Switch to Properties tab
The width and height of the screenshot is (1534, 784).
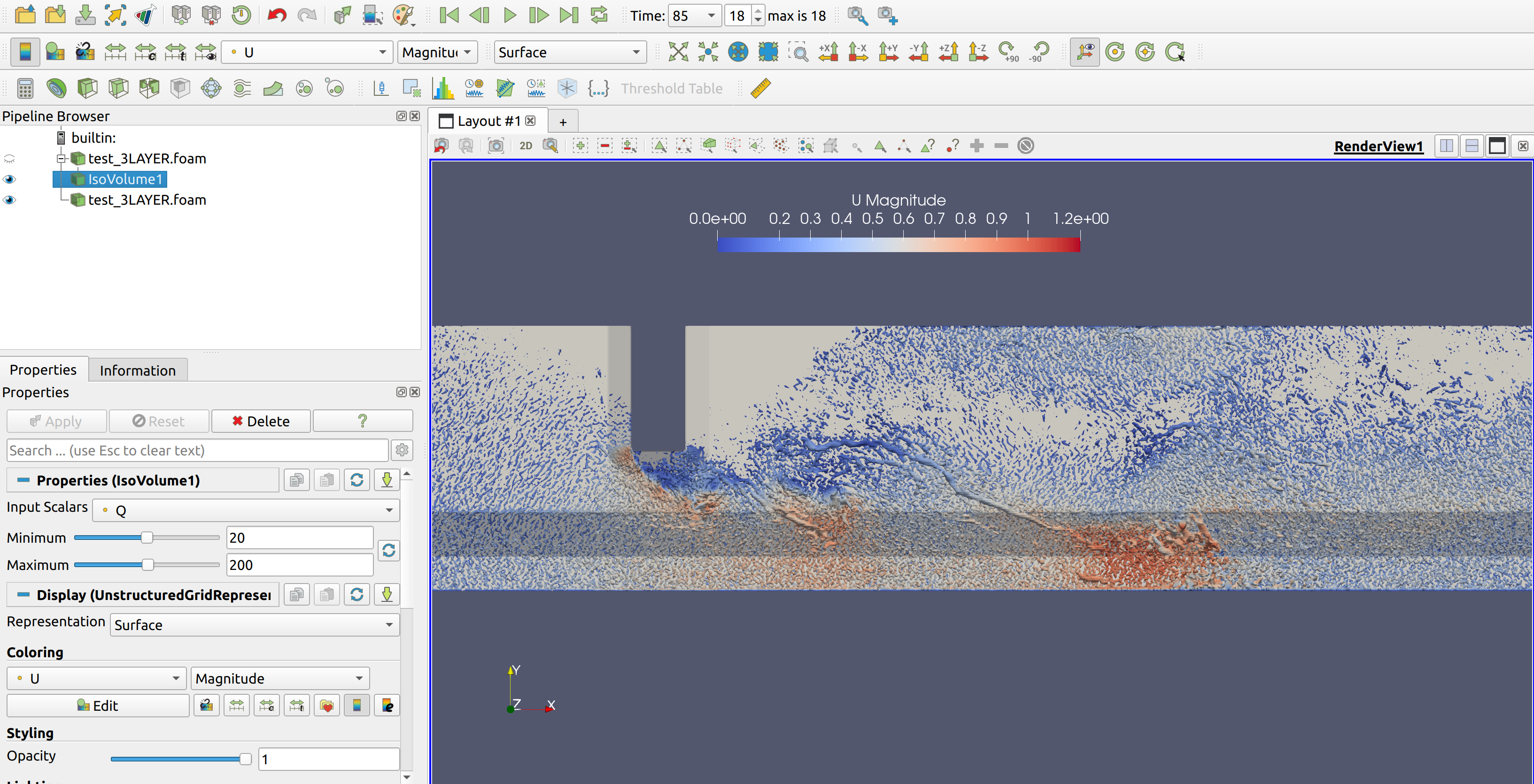click(x=44, y=369)
